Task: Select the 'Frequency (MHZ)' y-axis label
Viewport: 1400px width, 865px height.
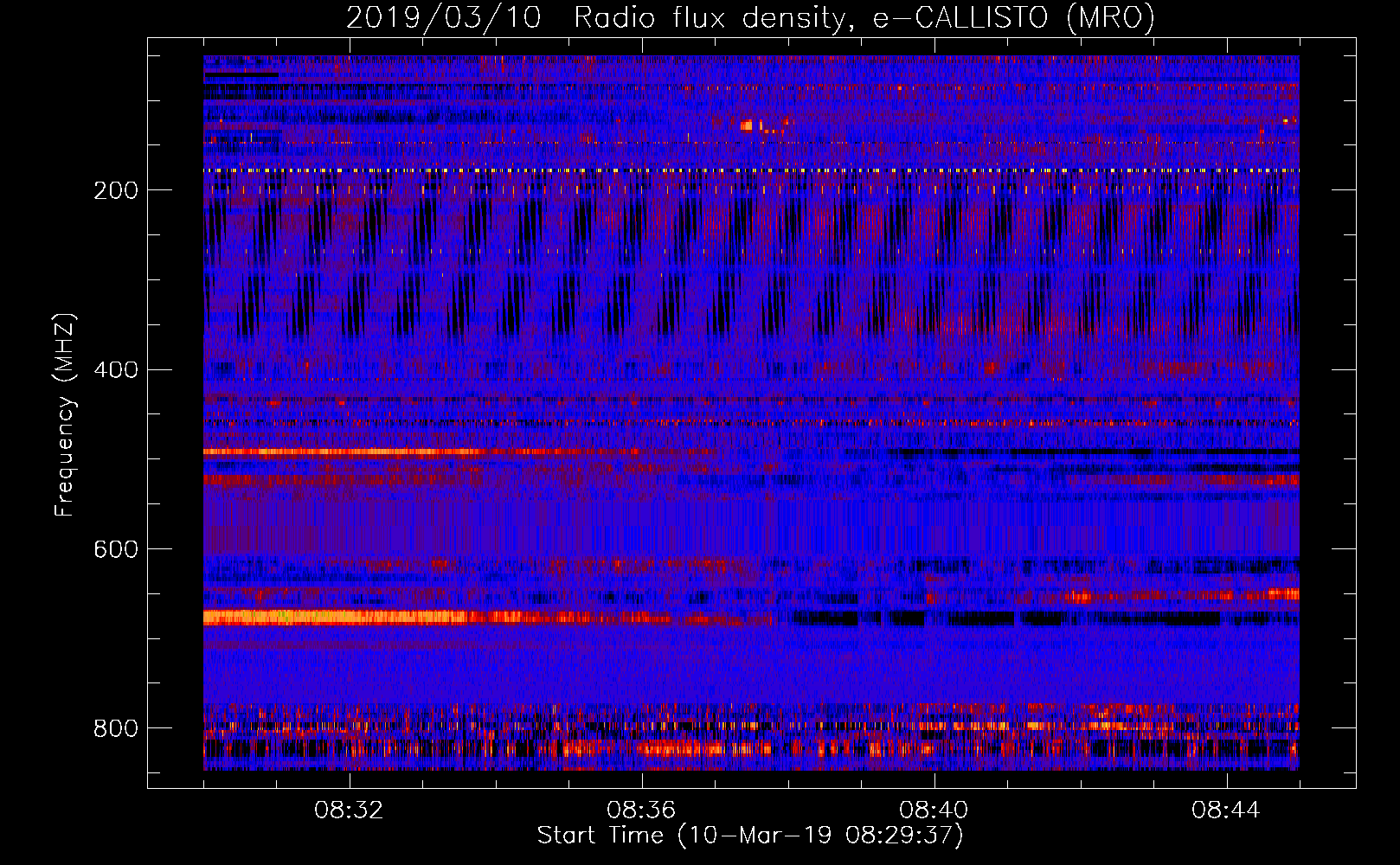Action: tap(65, 415)
